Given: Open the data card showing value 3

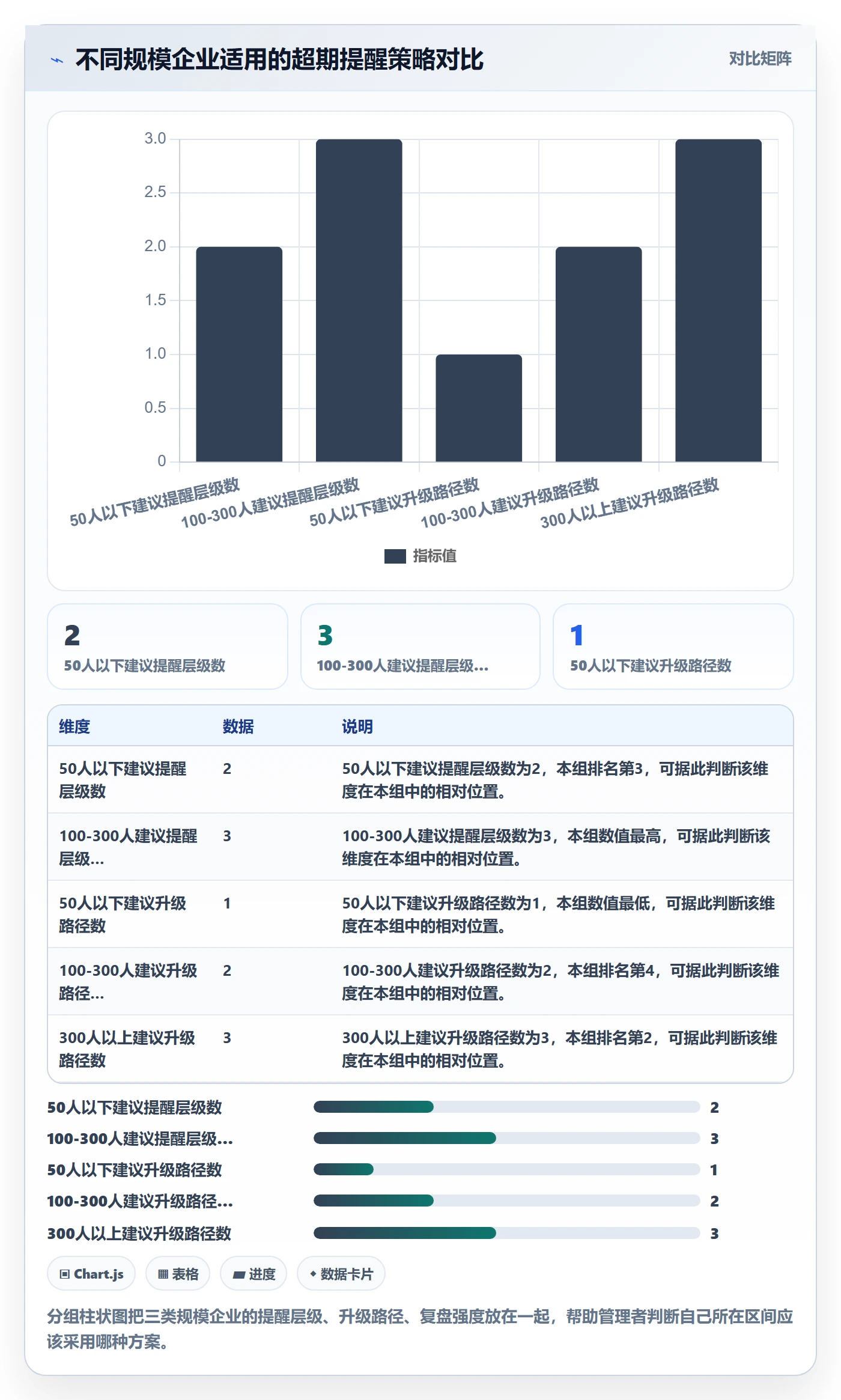Looking at the screenshot, I should click(421, 647).
